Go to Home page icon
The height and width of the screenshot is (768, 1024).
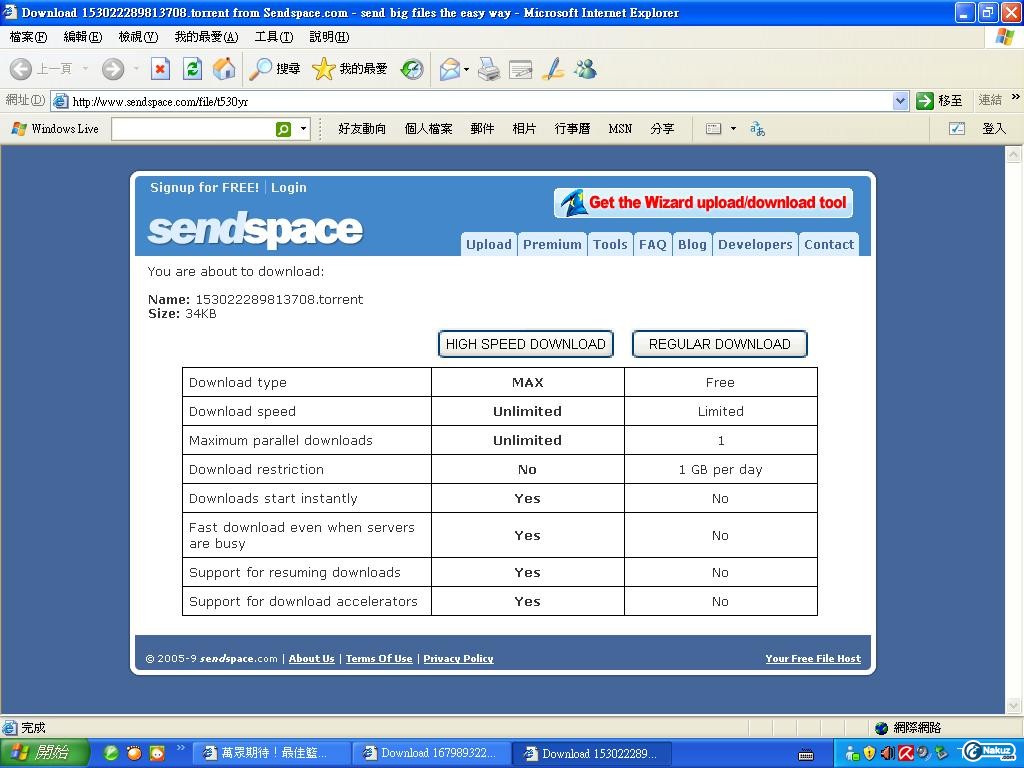(224, 69)
